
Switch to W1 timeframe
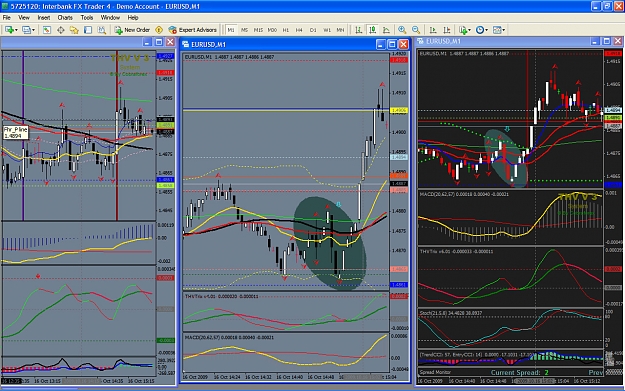click(x=327, y=30)
